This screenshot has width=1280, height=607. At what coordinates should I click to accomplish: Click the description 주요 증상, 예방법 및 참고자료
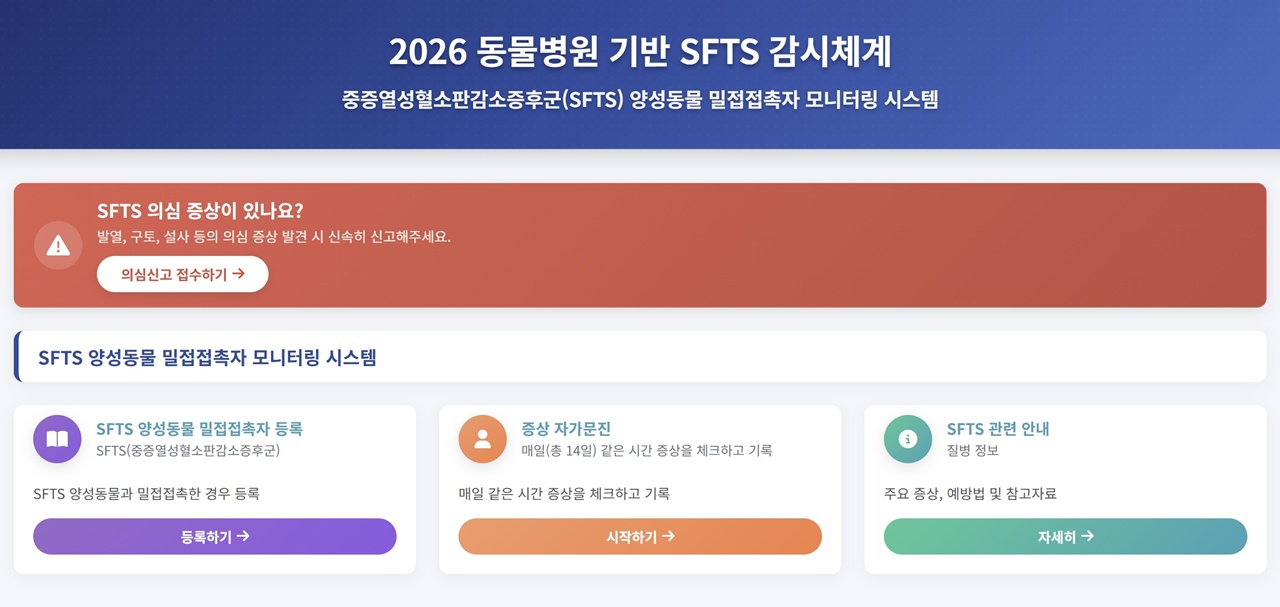[970, 493]
